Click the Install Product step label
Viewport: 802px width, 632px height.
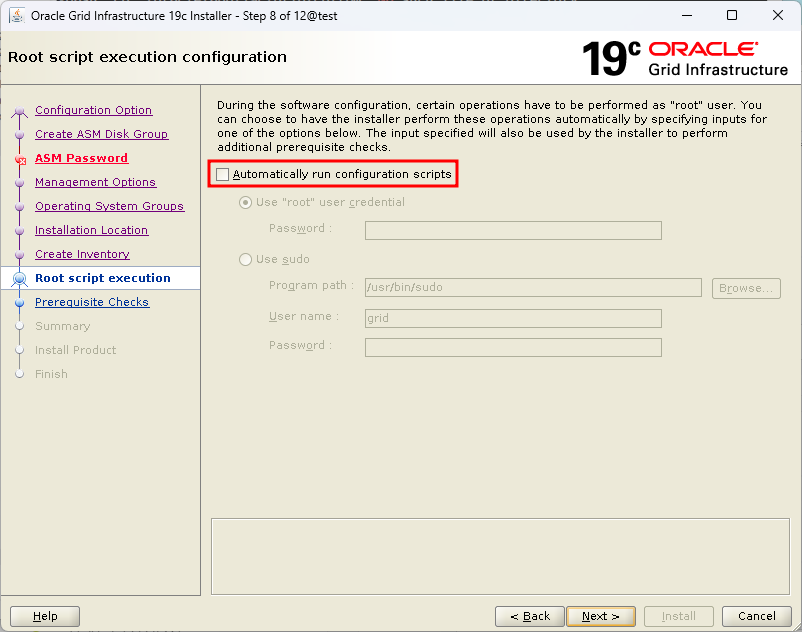click(75, 350)
